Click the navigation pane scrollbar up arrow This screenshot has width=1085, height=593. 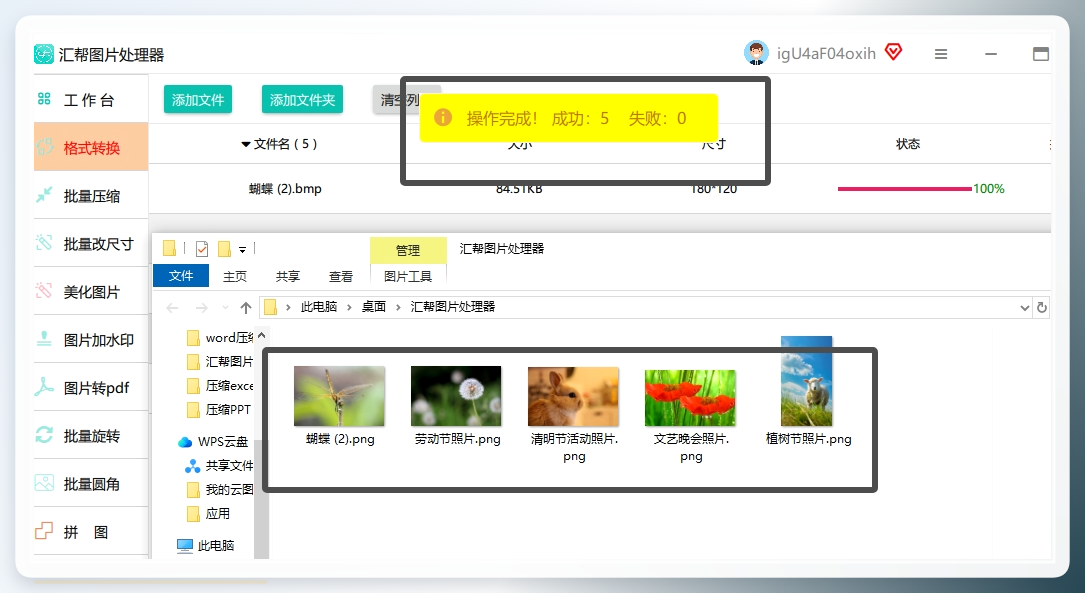[x=261, y=335]
